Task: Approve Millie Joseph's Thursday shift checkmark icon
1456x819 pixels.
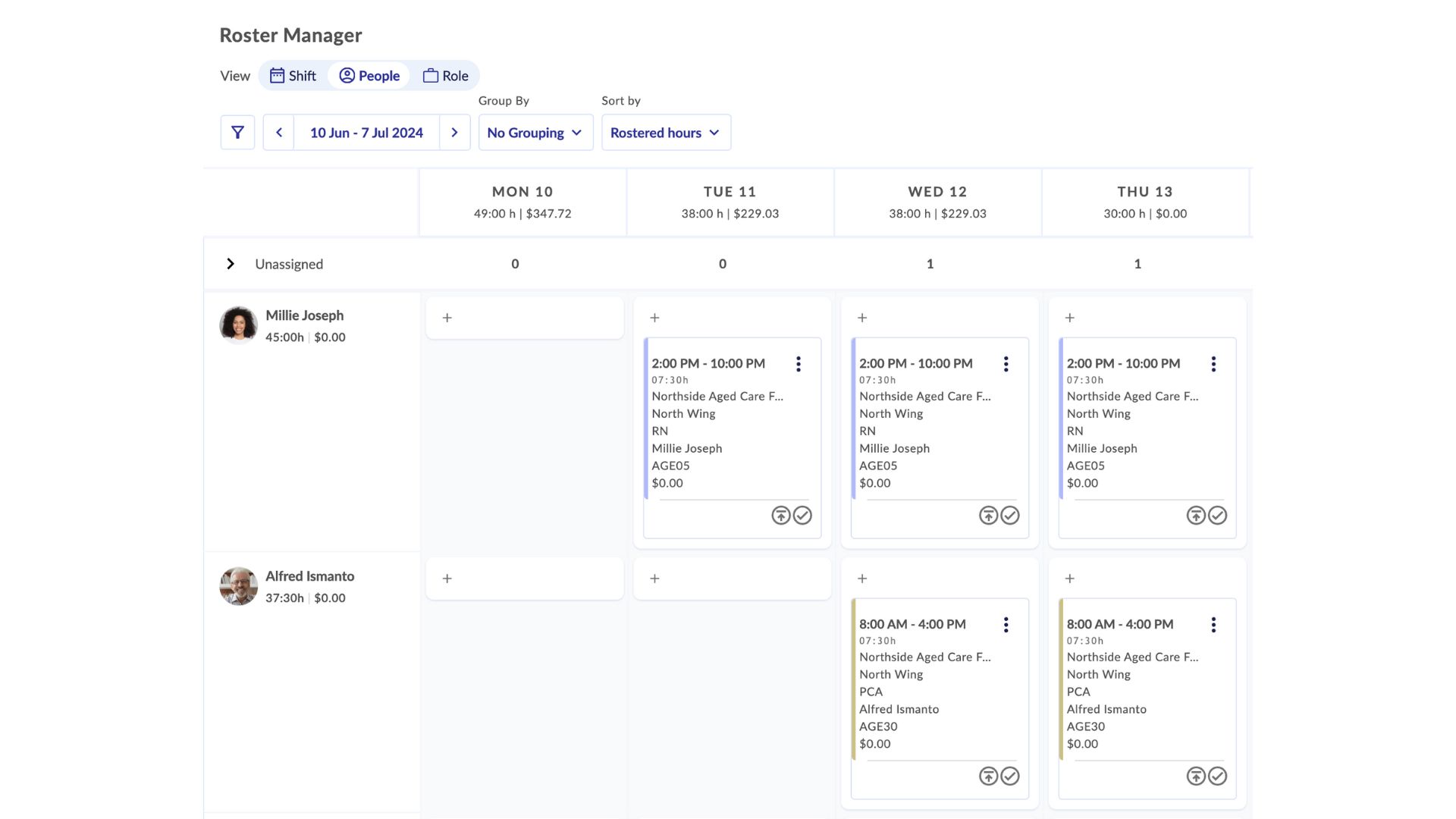Action: (x=1217, y=516)
